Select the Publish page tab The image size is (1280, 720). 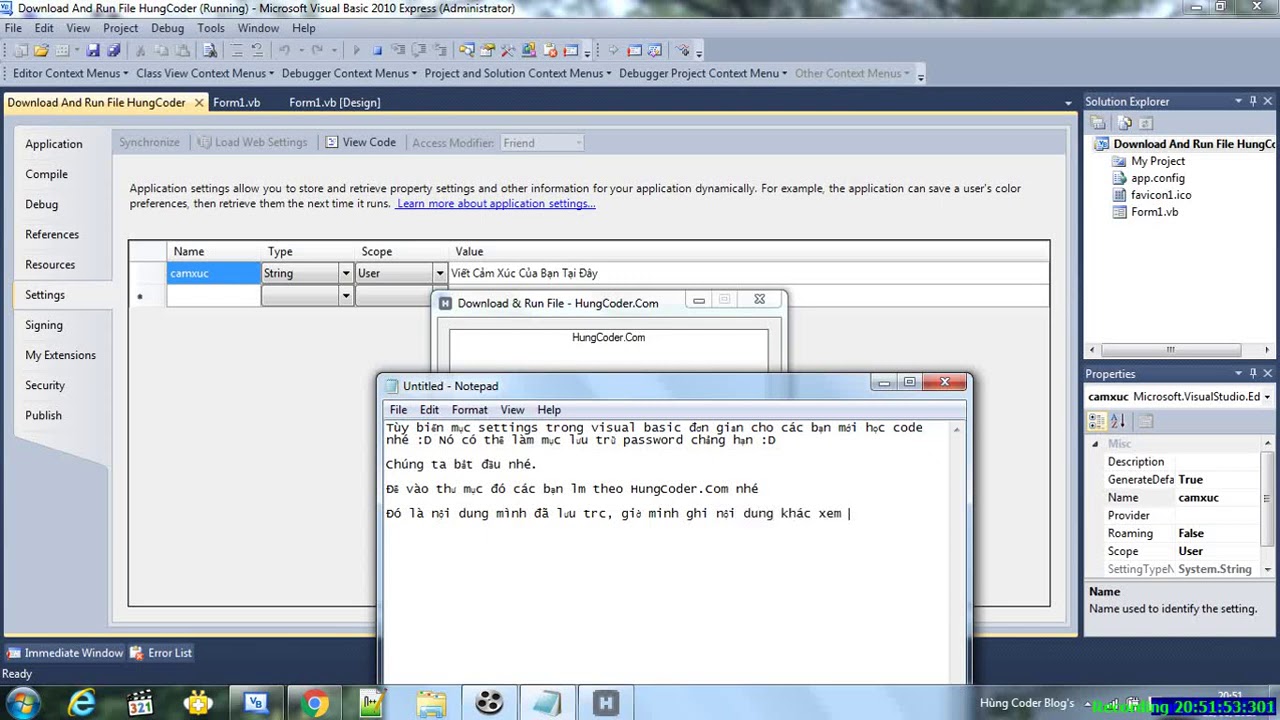43,415
